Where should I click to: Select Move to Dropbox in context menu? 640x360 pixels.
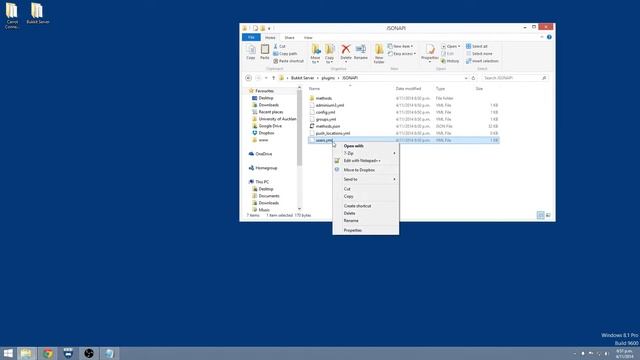pos(366,170)
